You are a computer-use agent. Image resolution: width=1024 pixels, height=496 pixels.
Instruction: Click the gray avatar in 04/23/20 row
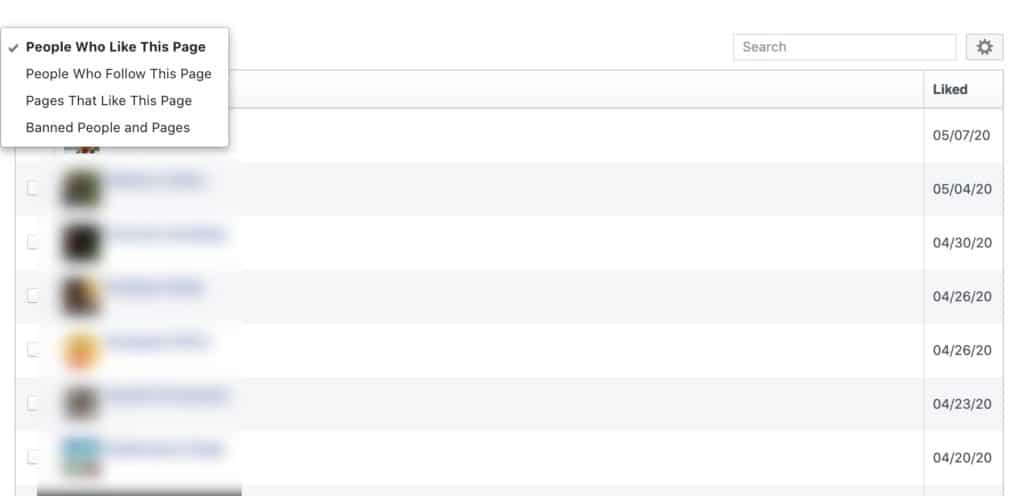pos(81,403)
